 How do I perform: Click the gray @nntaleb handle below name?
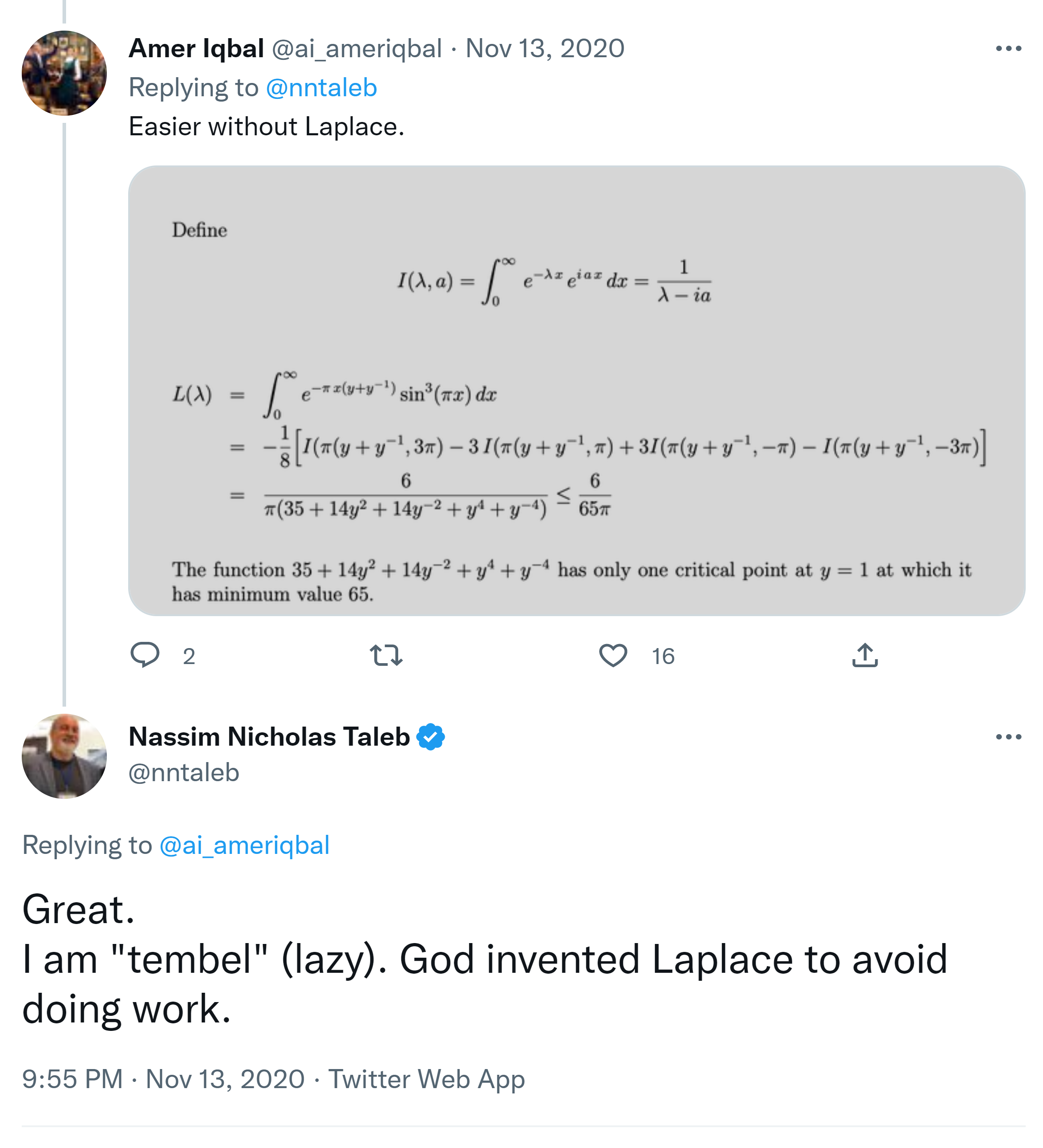point(184,773)
